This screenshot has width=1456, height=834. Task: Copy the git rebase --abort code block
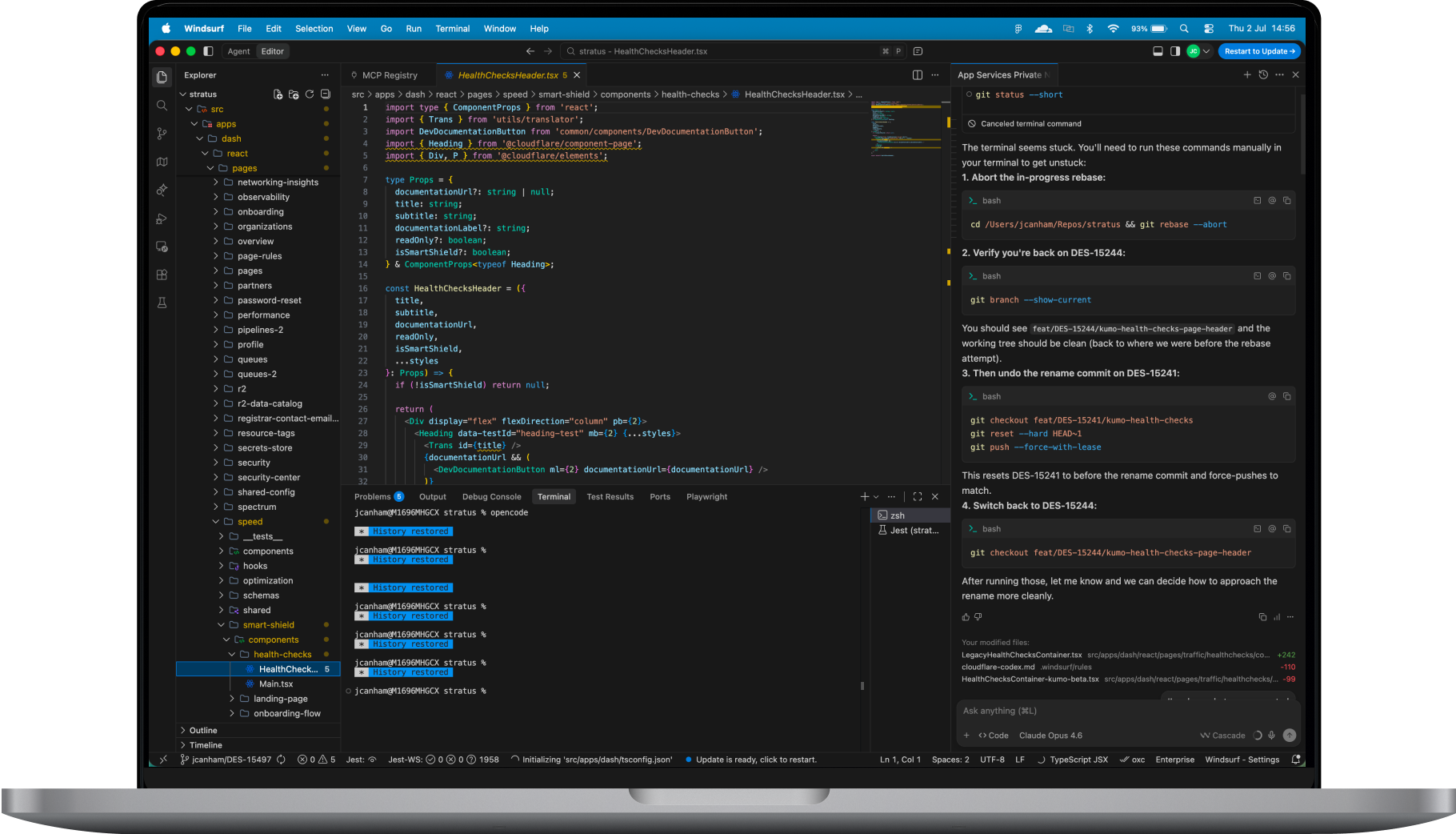coord(1286,201)
